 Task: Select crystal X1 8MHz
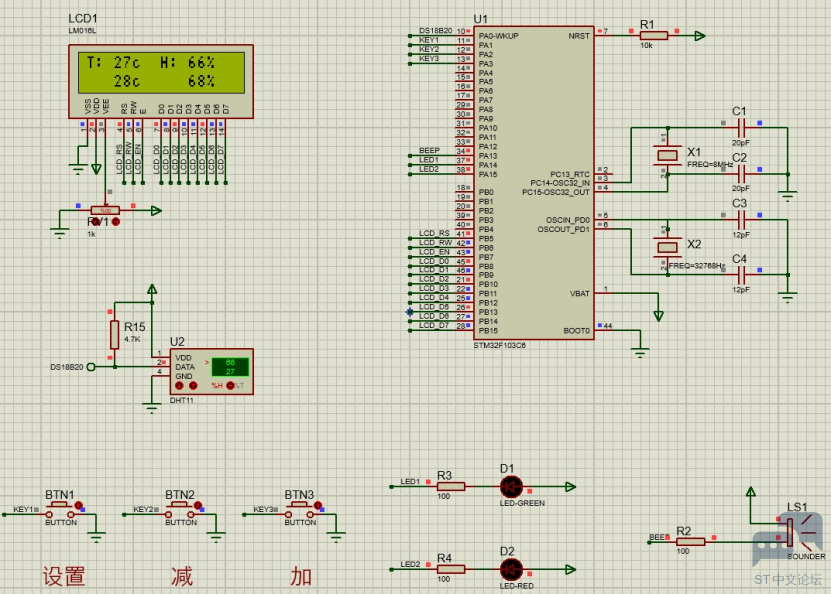click(x=667, y=155)
